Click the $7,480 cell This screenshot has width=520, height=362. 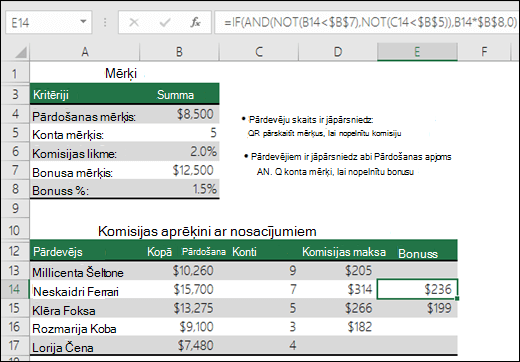179,346
